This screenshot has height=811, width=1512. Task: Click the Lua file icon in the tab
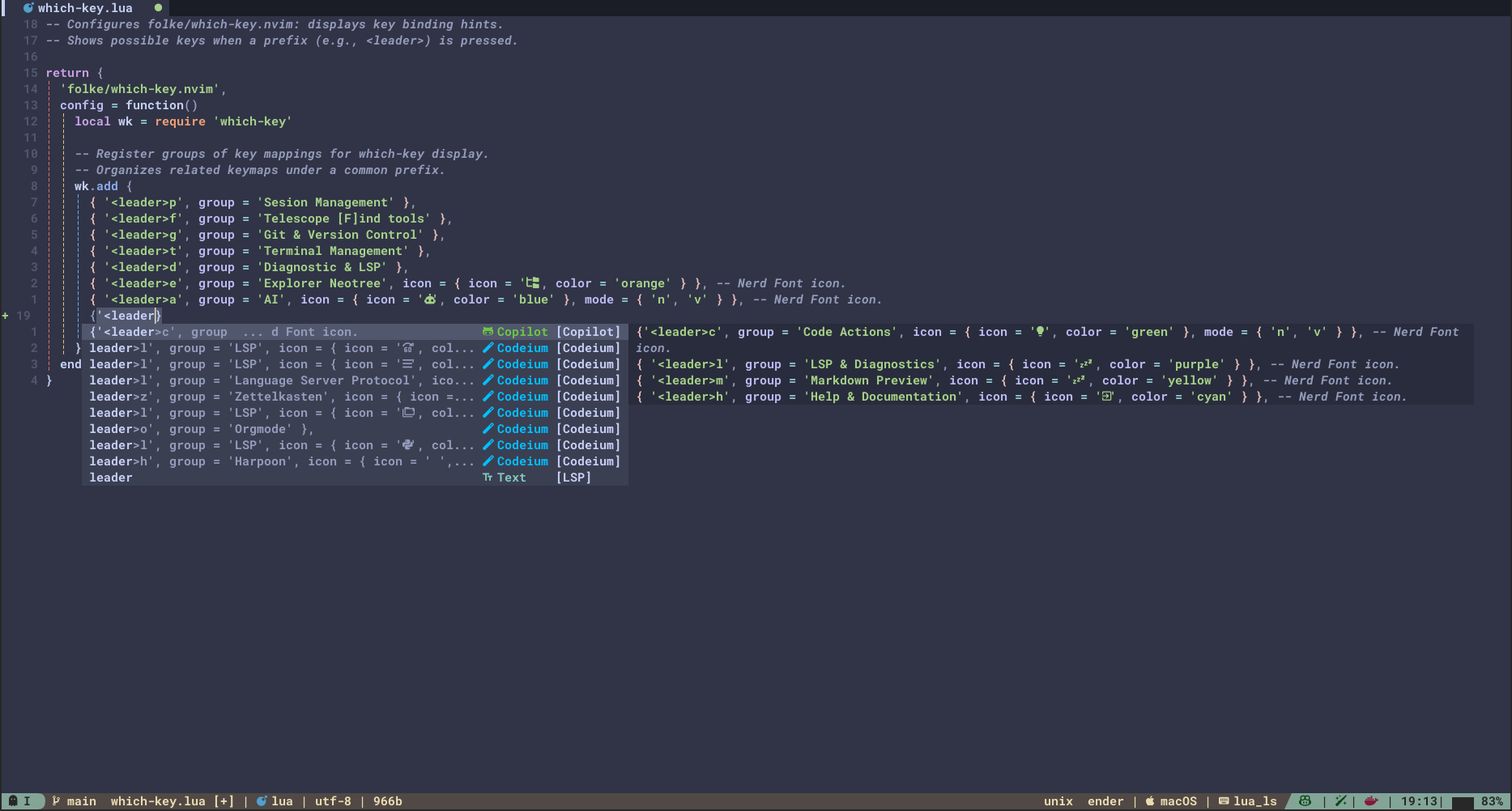point(28,8)
